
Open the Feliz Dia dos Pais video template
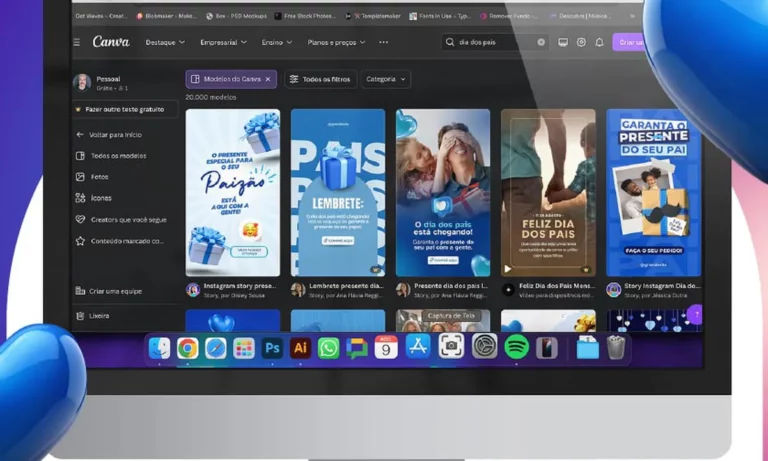548,193
